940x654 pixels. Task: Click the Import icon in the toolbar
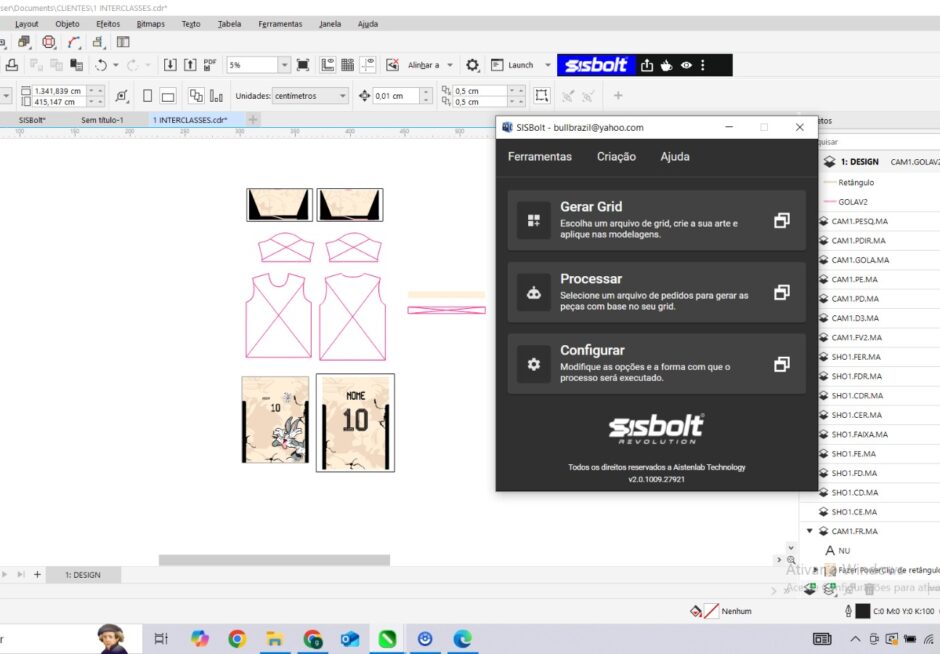tap(170, 65)
